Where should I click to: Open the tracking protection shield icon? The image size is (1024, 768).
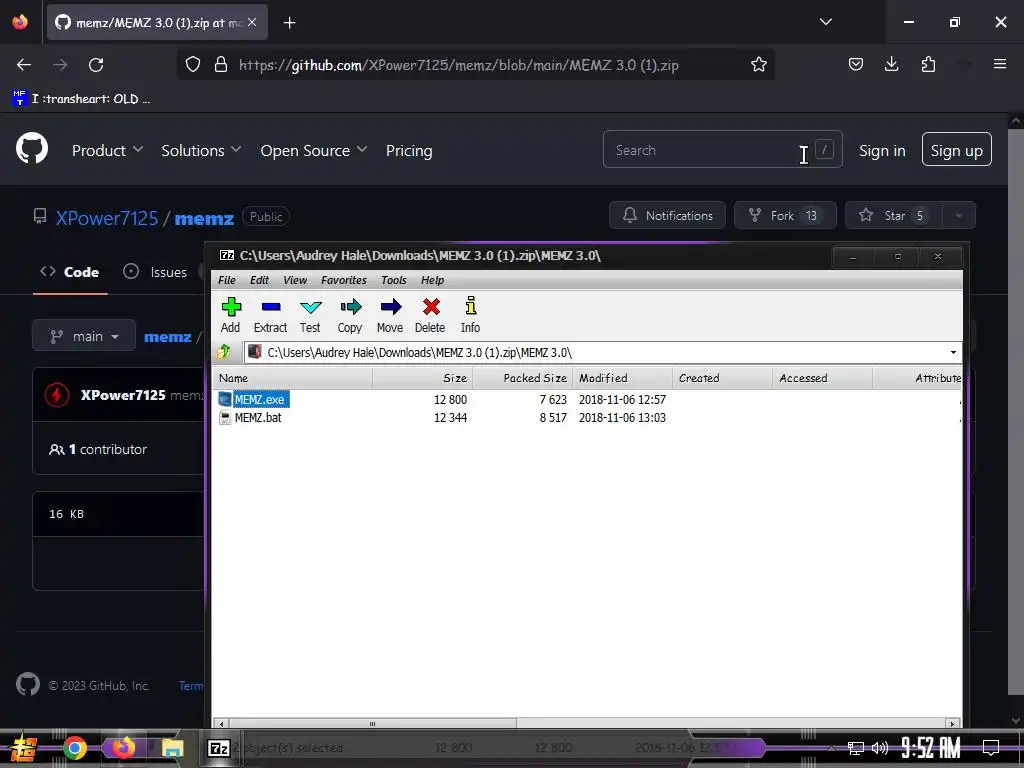193,65
